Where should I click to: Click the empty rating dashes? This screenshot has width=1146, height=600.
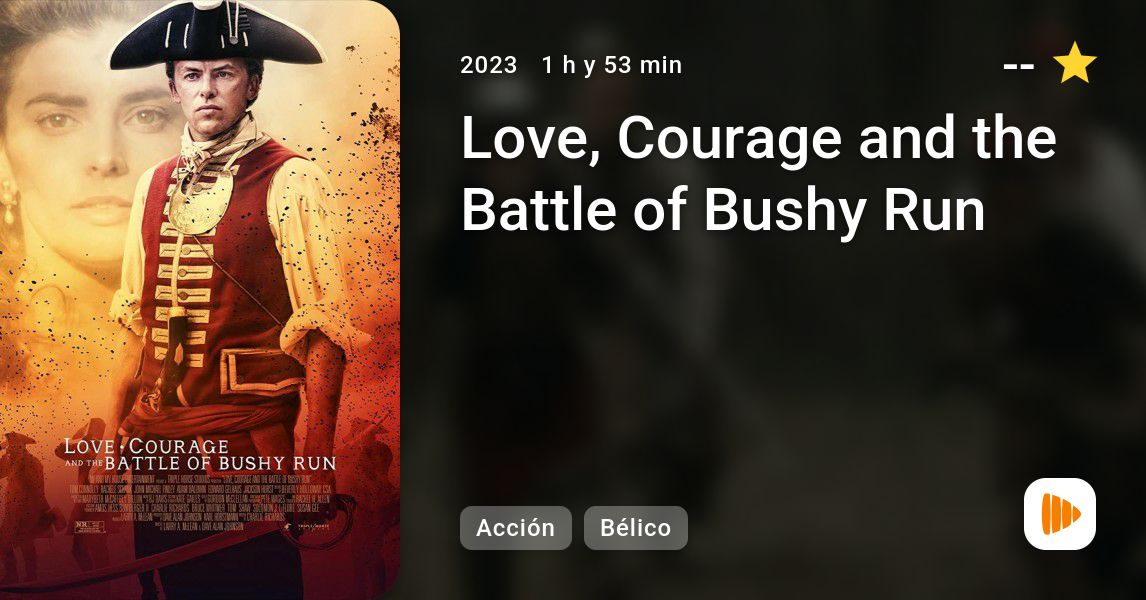(x=1018, y=67)
